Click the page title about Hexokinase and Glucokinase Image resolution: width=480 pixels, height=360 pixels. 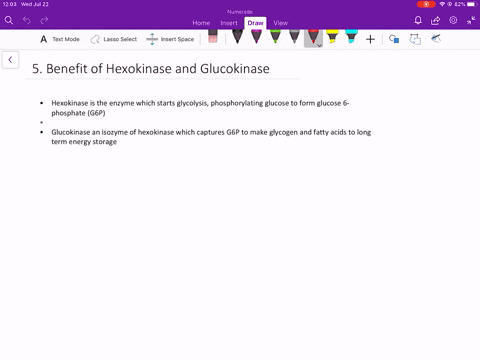151,69
